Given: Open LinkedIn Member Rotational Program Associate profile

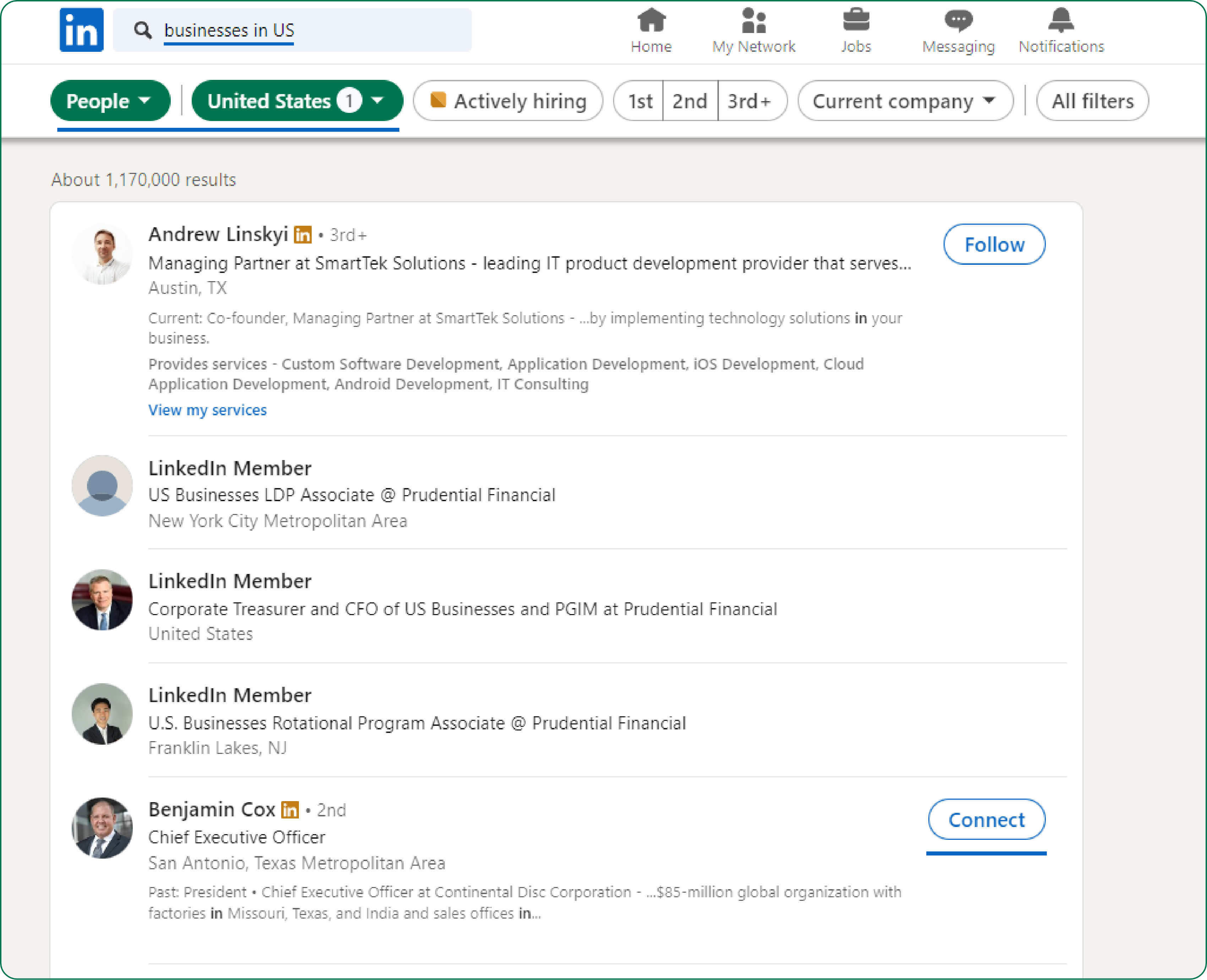Looking at the screenshot, I should (230, 695).
